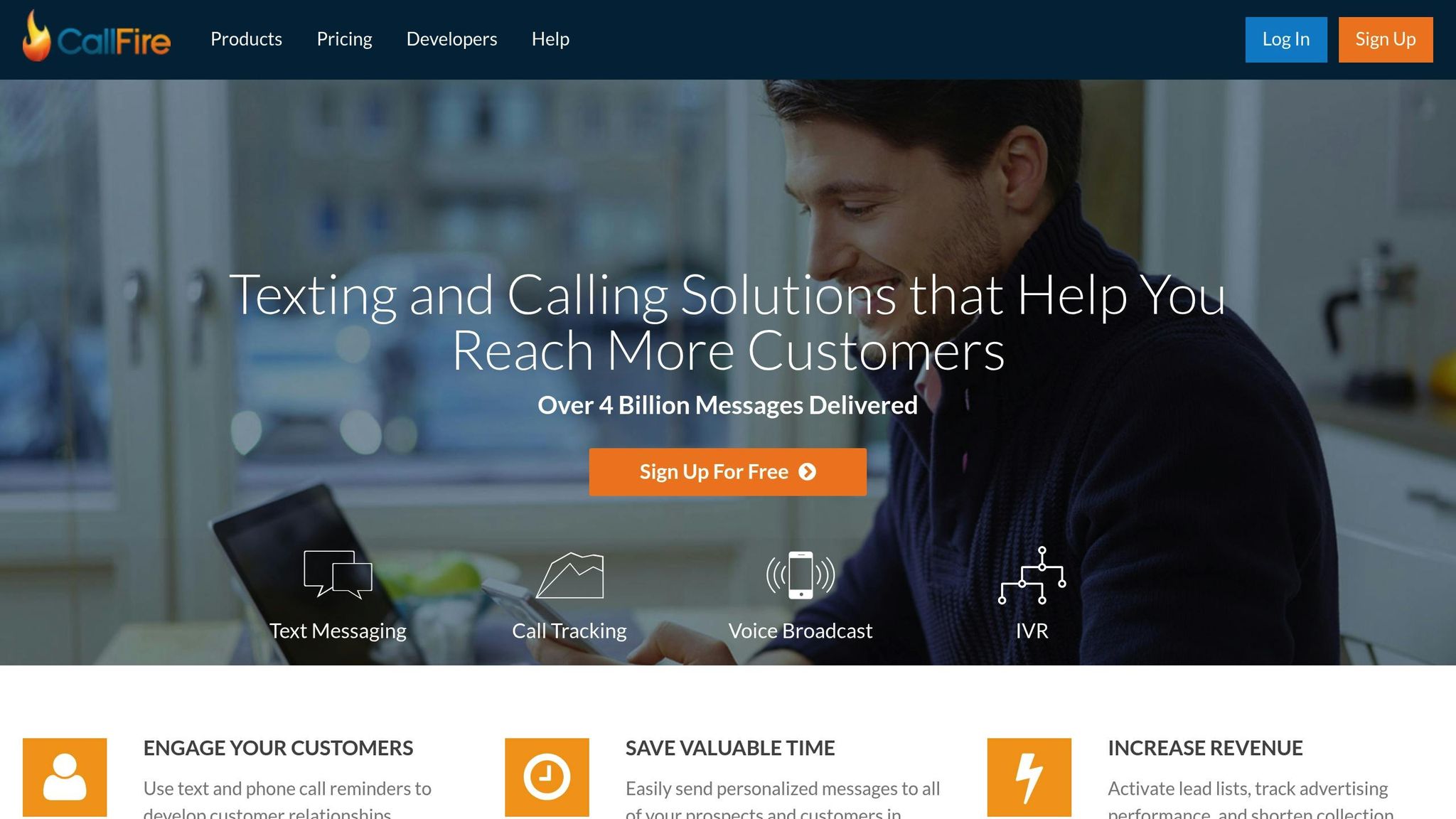Screen dimensions: 1456x819
Task: Open the Text Messaging label link
Action: point(338,631)
